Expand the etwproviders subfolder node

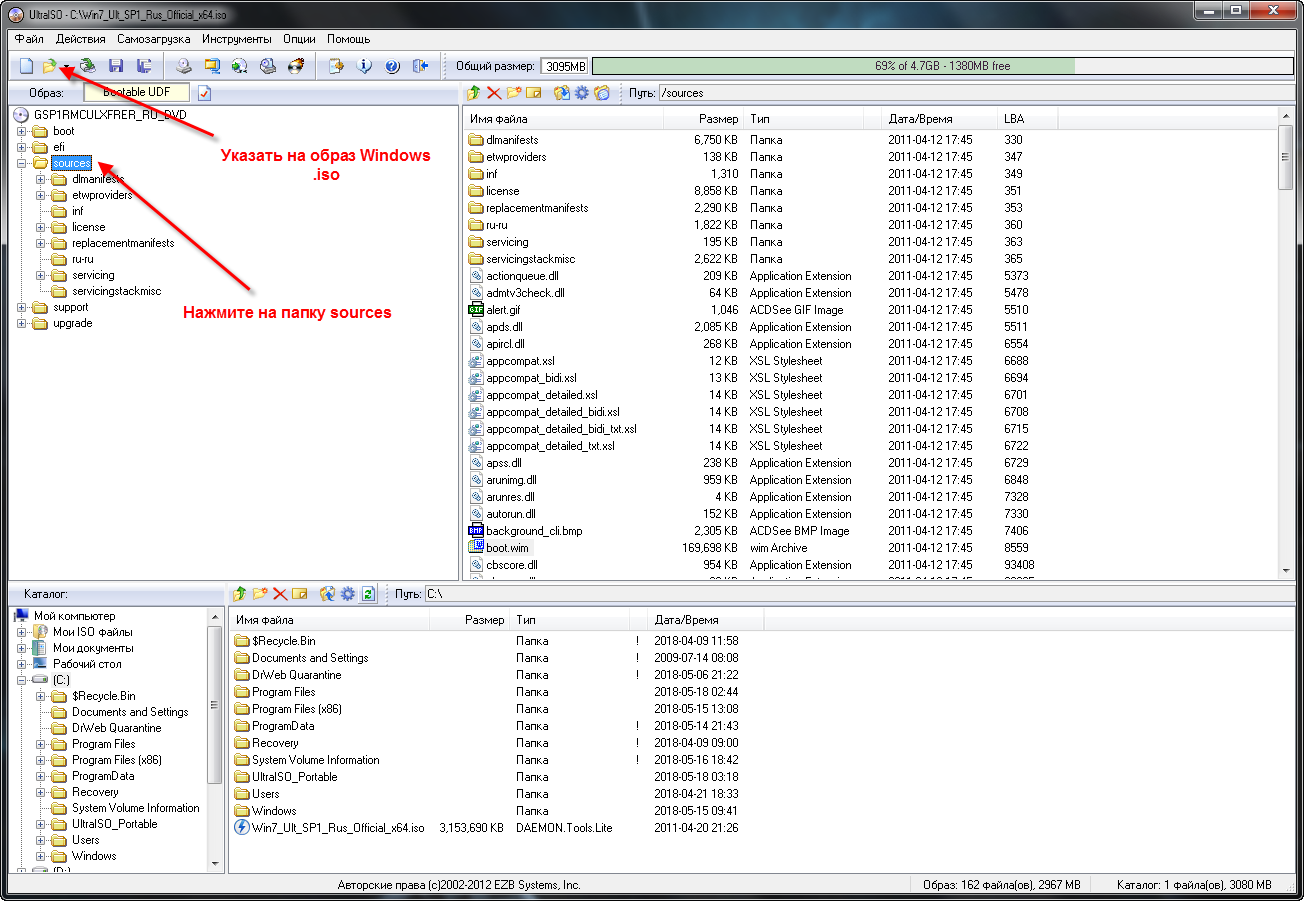[x=40, y=195]
